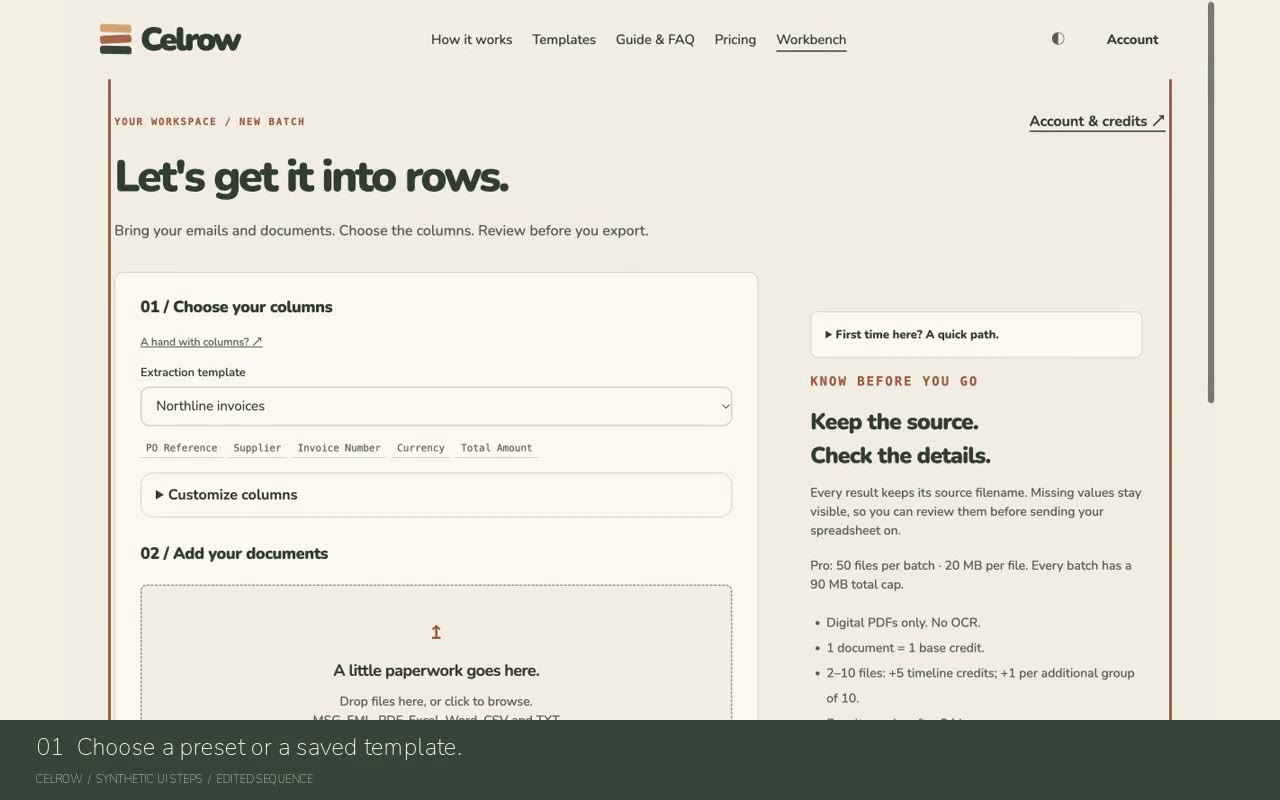Click the 'KNOW BEFORE YOU GO' label

[894, 381]
